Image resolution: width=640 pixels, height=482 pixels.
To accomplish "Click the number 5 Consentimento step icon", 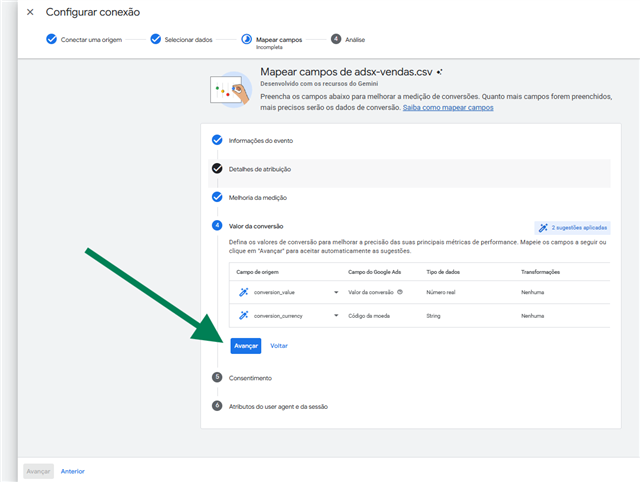I will point(217,378).
